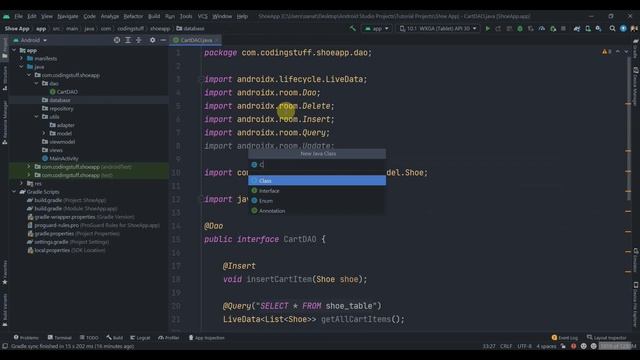Image resolution: width=640 pixels, height=360 pixels.
Task: Collapse the Gradle Scripts node
Action: point(14,192)
